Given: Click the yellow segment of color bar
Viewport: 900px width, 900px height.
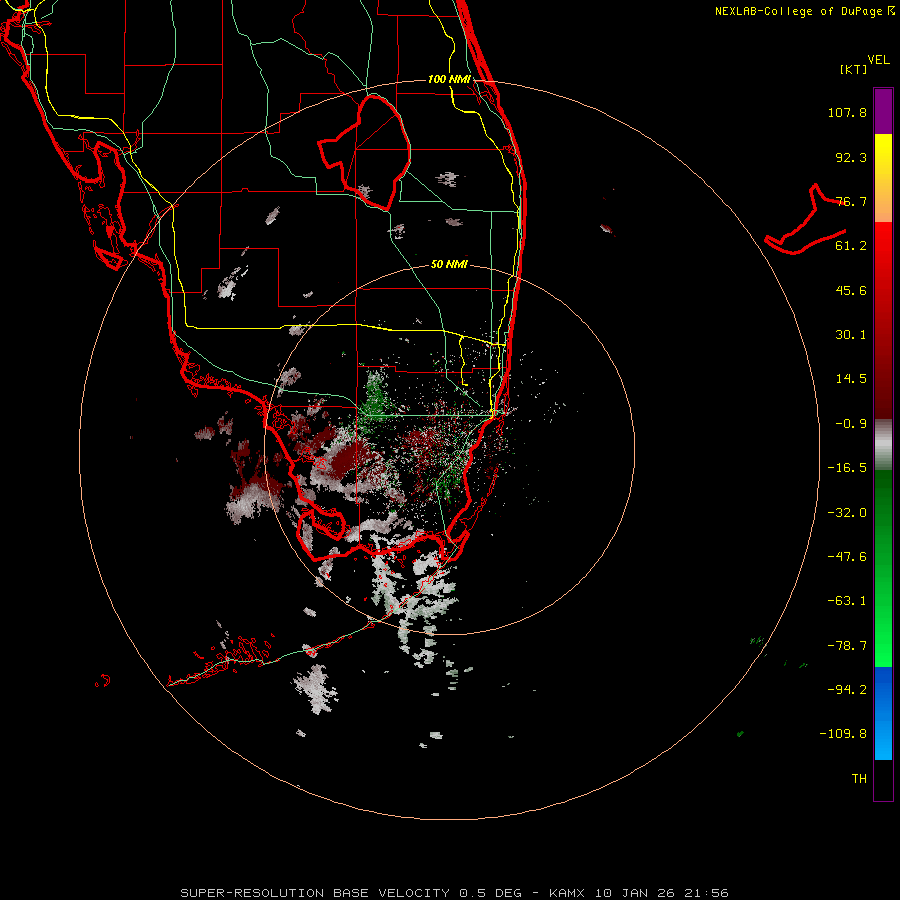Looking at the screenshot, I should [883, 155].
